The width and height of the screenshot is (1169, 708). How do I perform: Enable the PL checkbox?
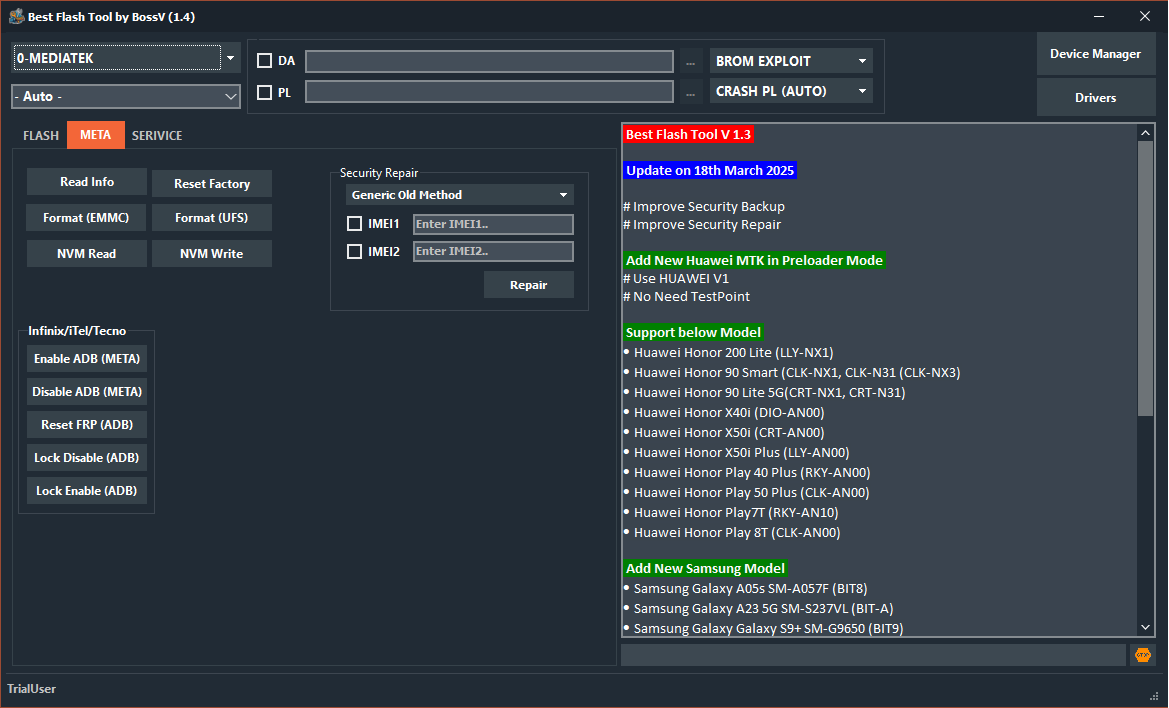tap(264, 92)
